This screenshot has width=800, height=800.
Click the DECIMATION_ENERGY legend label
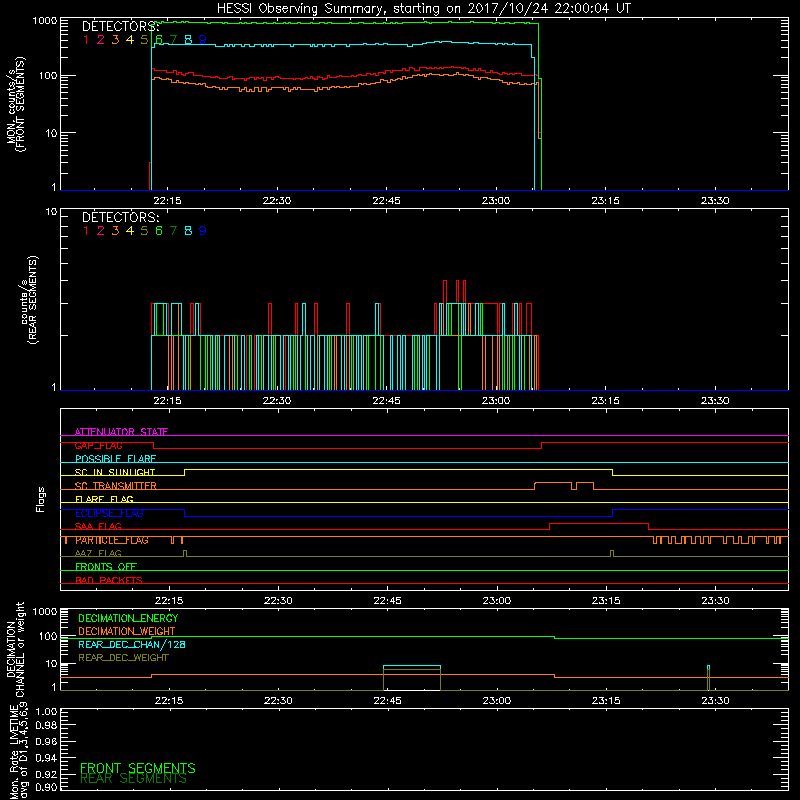(128, 618)
